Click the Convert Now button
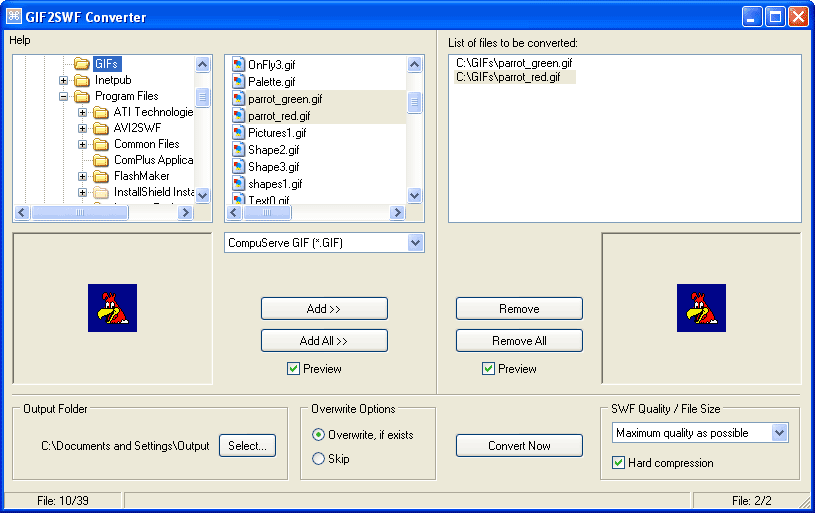The width and height of the screenshot is (815, 513). tap(519, 445)
